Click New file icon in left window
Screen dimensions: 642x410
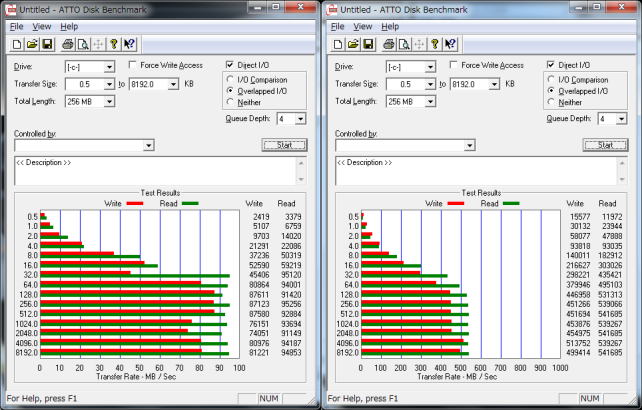pyautogui.click(x=17, y=44)
